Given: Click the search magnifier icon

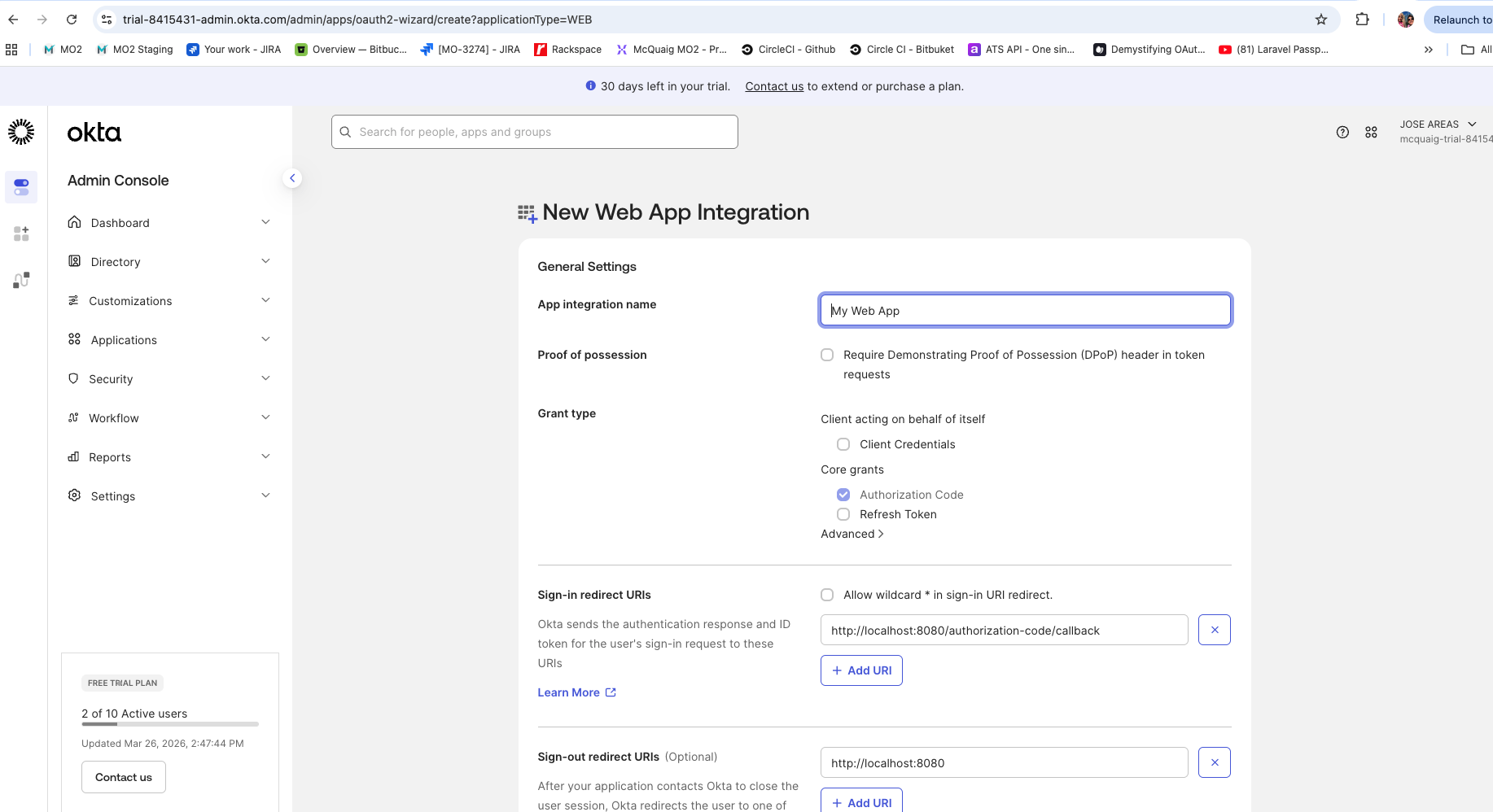Looking at the screenshot, I should (345, 131).
